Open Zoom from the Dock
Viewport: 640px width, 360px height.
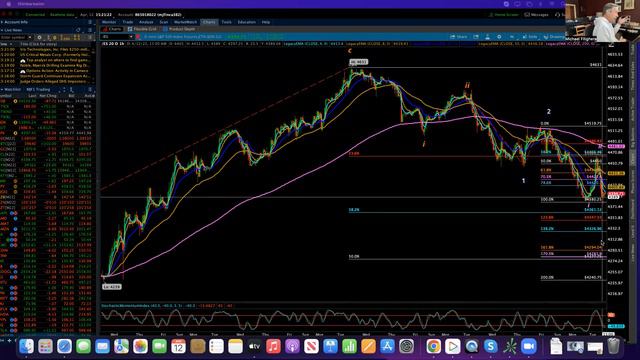[x=529, y=347]
